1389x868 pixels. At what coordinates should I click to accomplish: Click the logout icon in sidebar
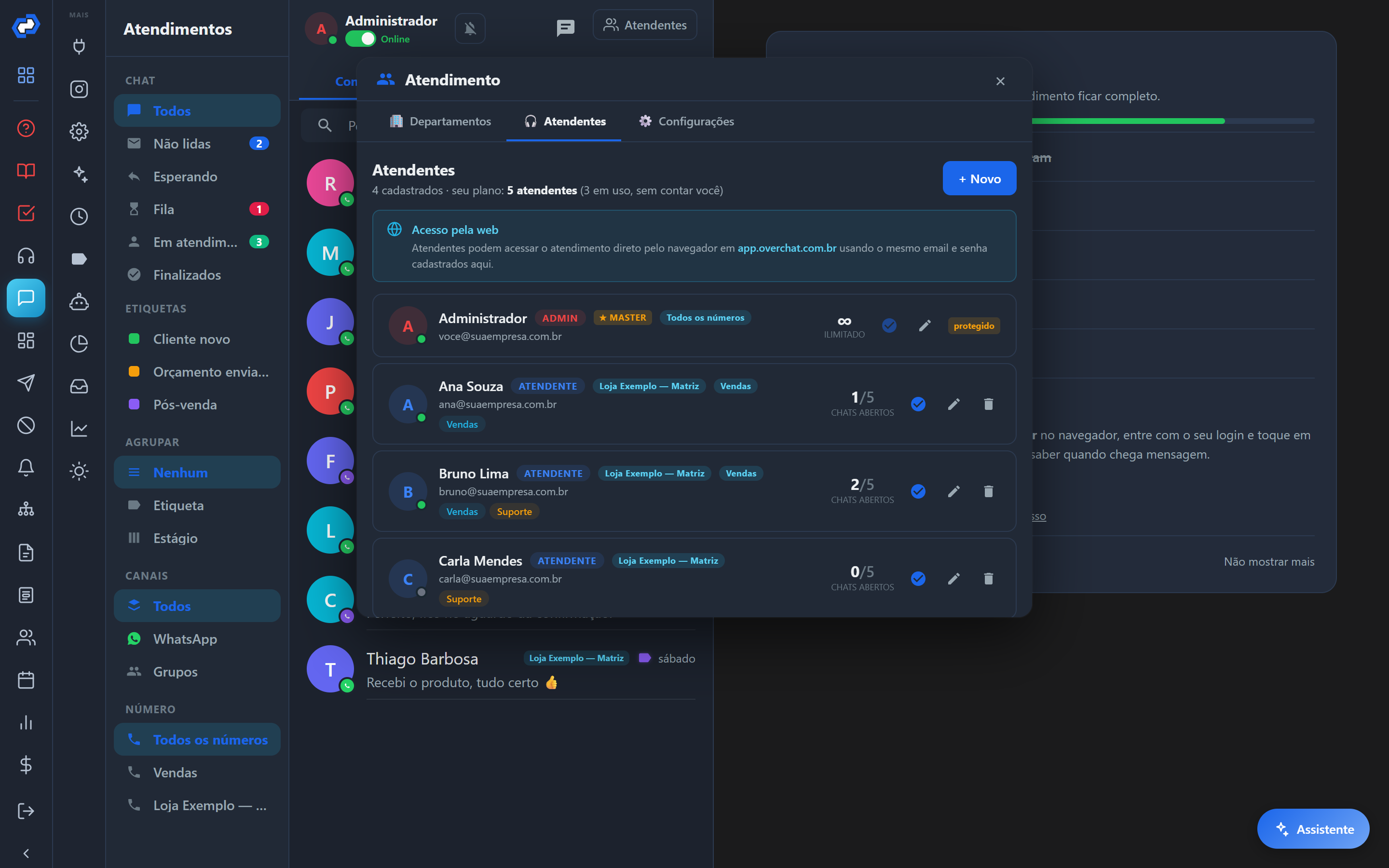pyautogui.click(x=26, y=811)
